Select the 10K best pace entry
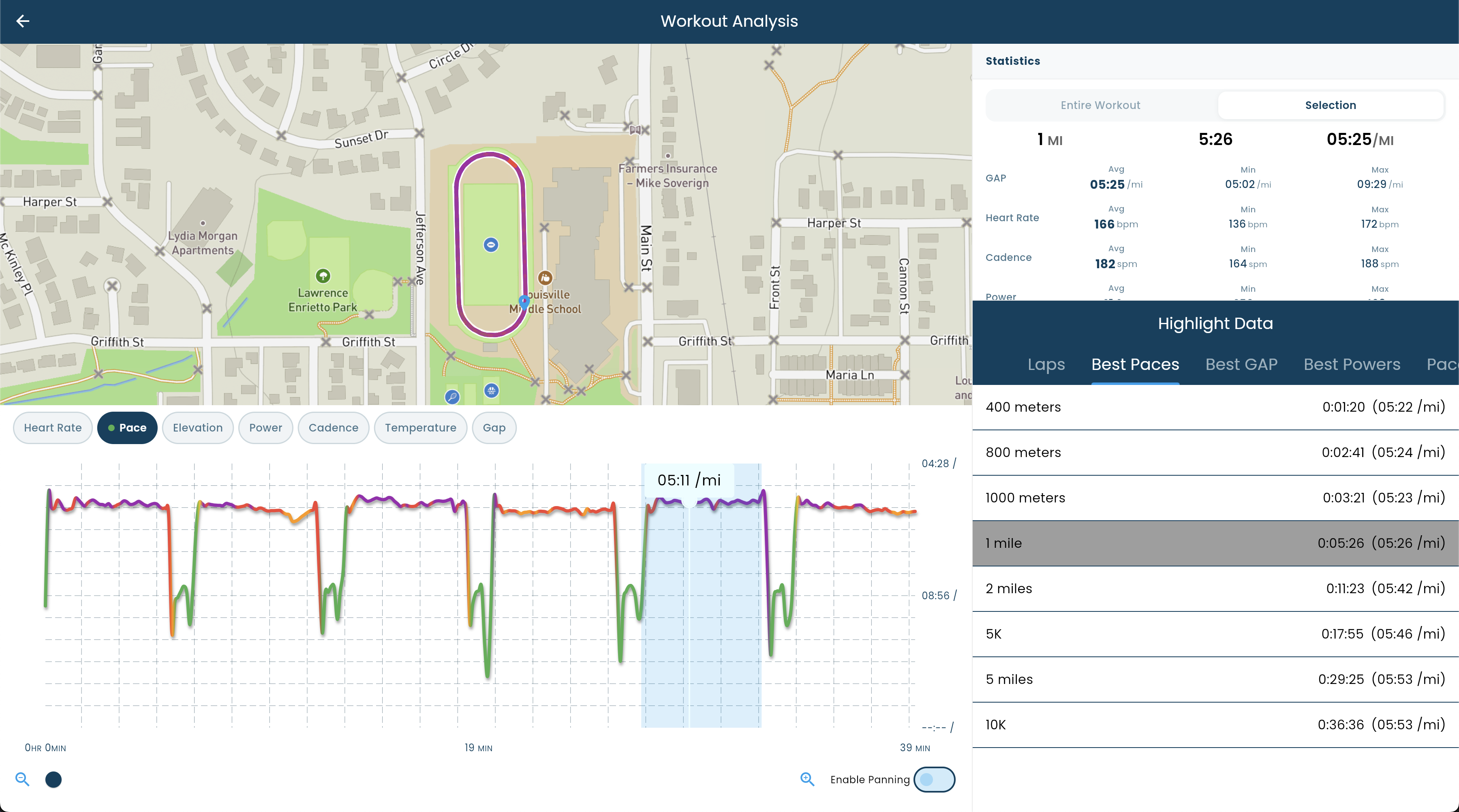This screenshot has height=812, width=1459. [1215, 725]
